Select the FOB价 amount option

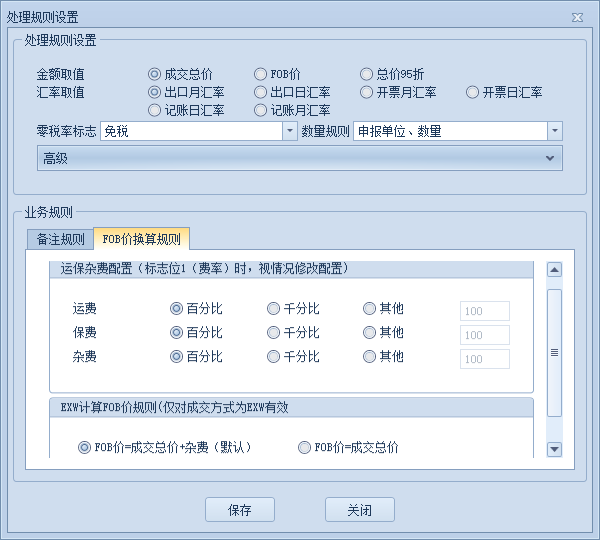(262, 74)
